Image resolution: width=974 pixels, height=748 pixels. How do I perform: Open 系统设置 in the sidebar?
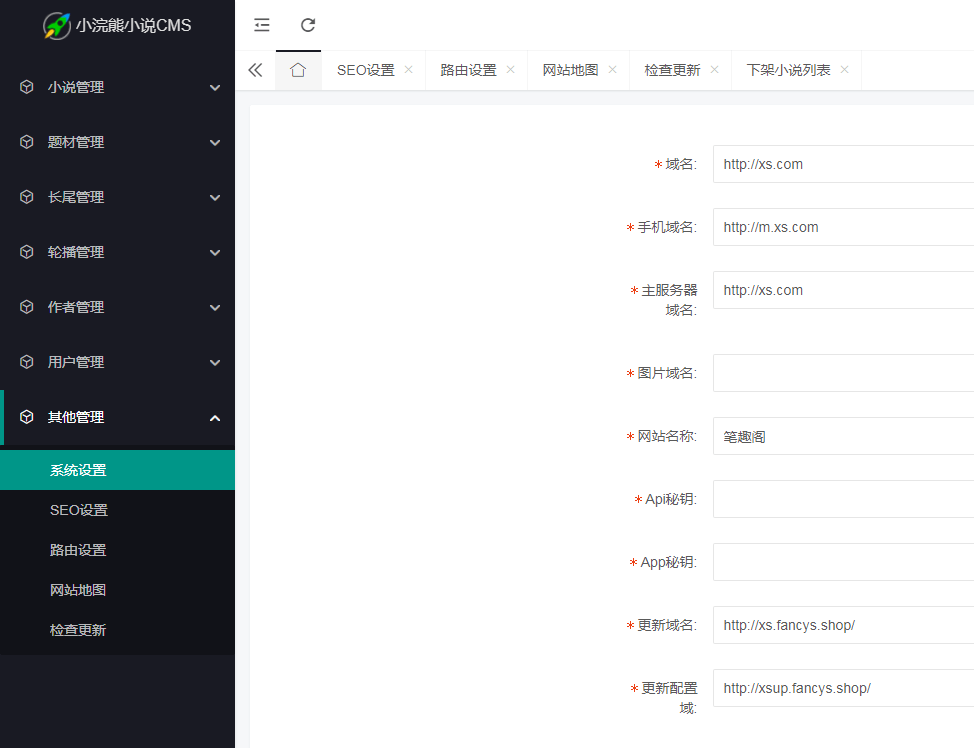78,470
